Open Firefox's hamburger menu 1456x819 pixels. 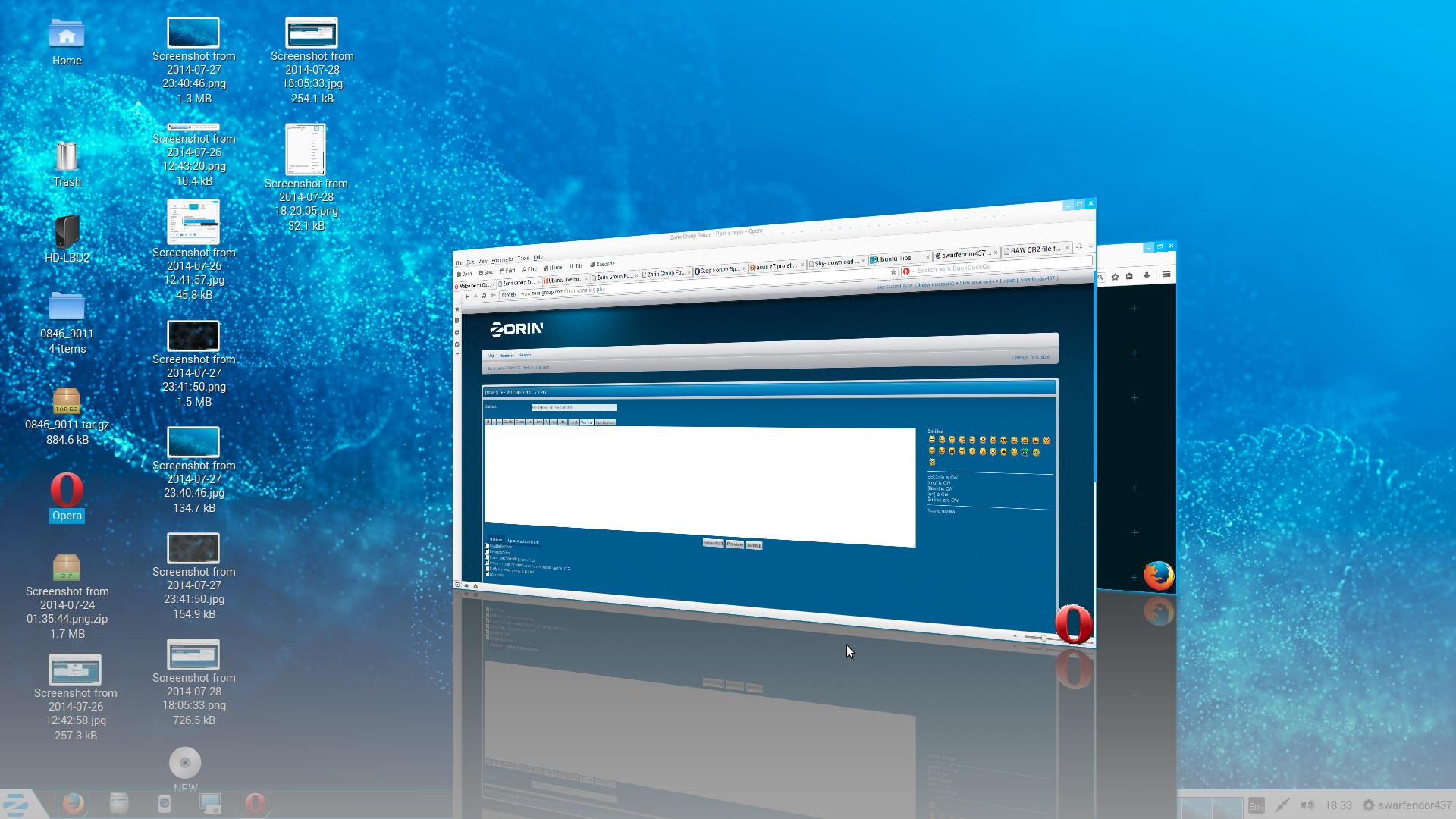click(x=1166, y=275)
